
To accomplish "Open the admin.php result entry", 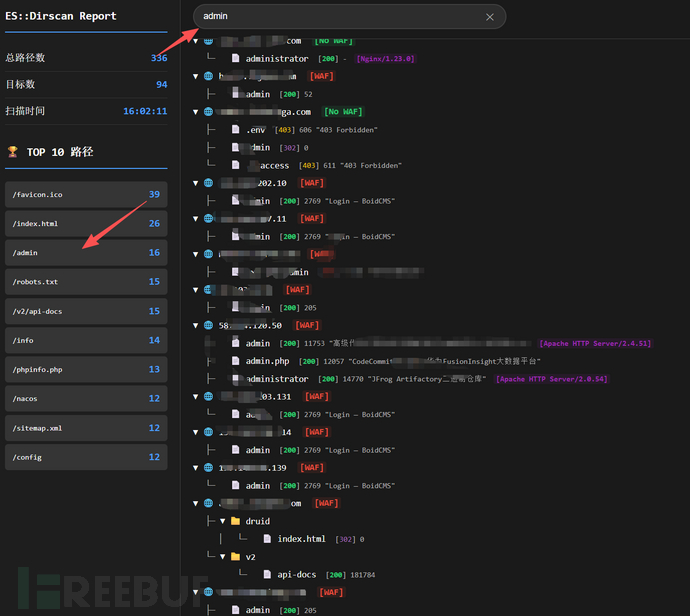I will [268, 361].
